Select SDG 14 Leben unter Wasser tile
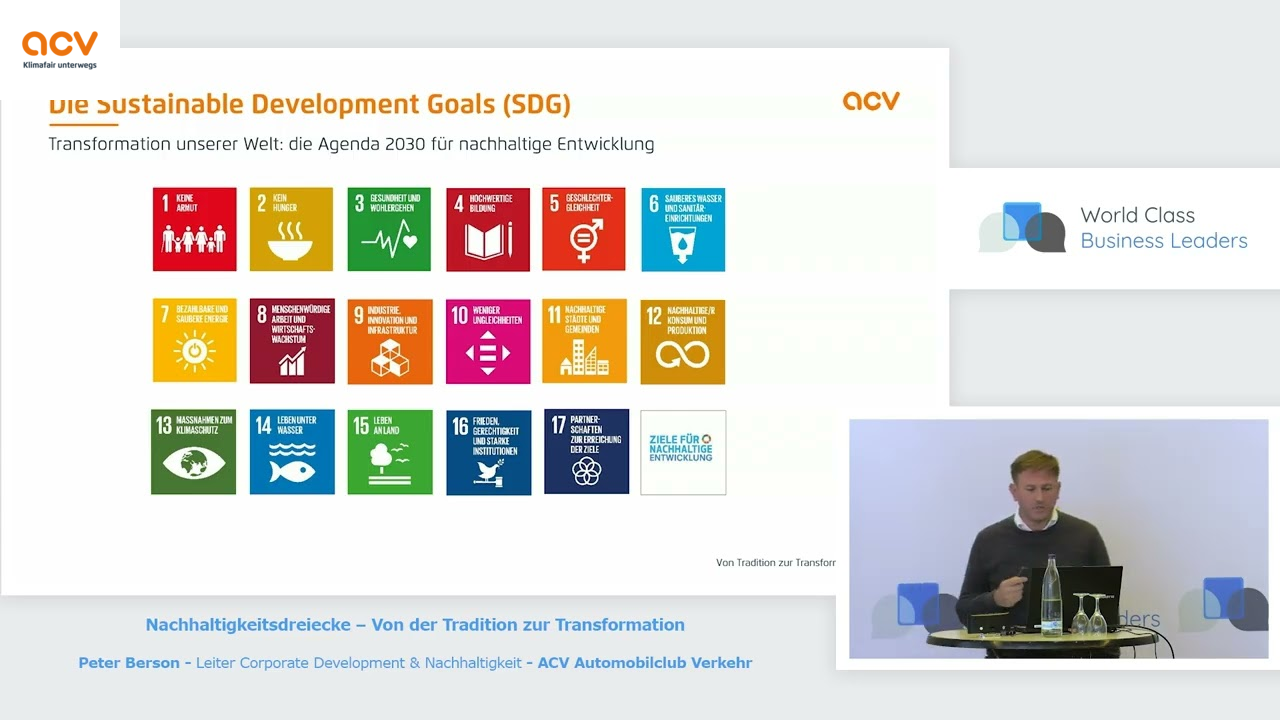This screenshot has height=720, width=1280. pyautogui.click(x=292, y=452)
